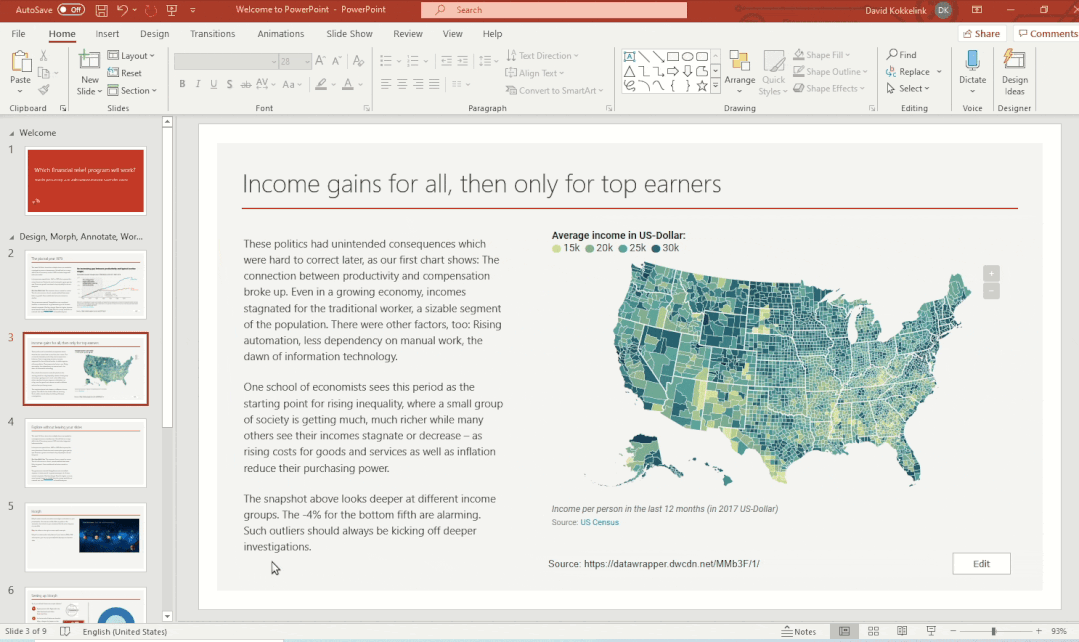1079x642 pixels.
Task: Select the oval shape in gallery
Action: point(687,56)
